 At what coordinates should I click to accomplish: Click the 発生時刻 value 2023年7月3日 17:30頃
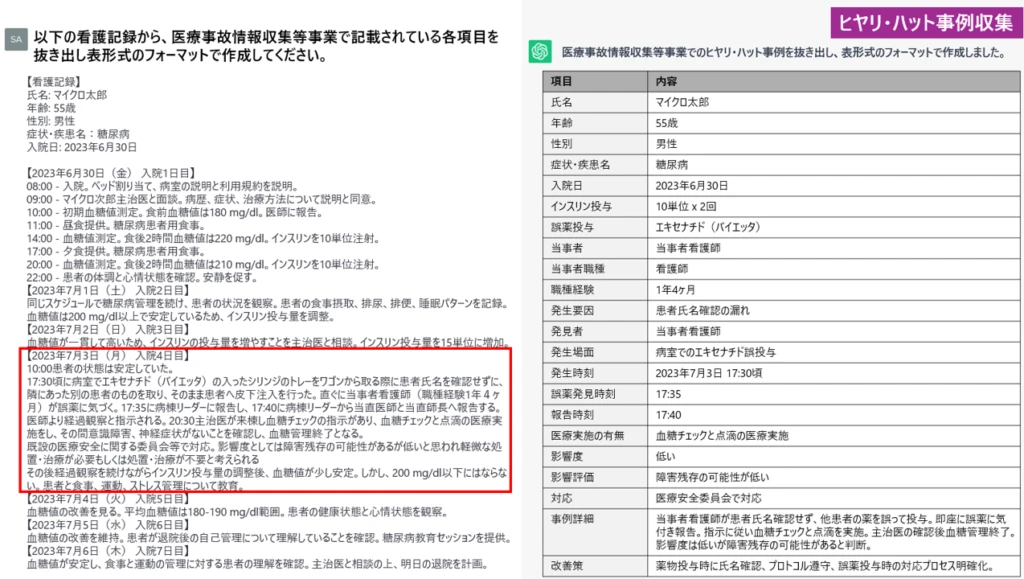point(711,373)
